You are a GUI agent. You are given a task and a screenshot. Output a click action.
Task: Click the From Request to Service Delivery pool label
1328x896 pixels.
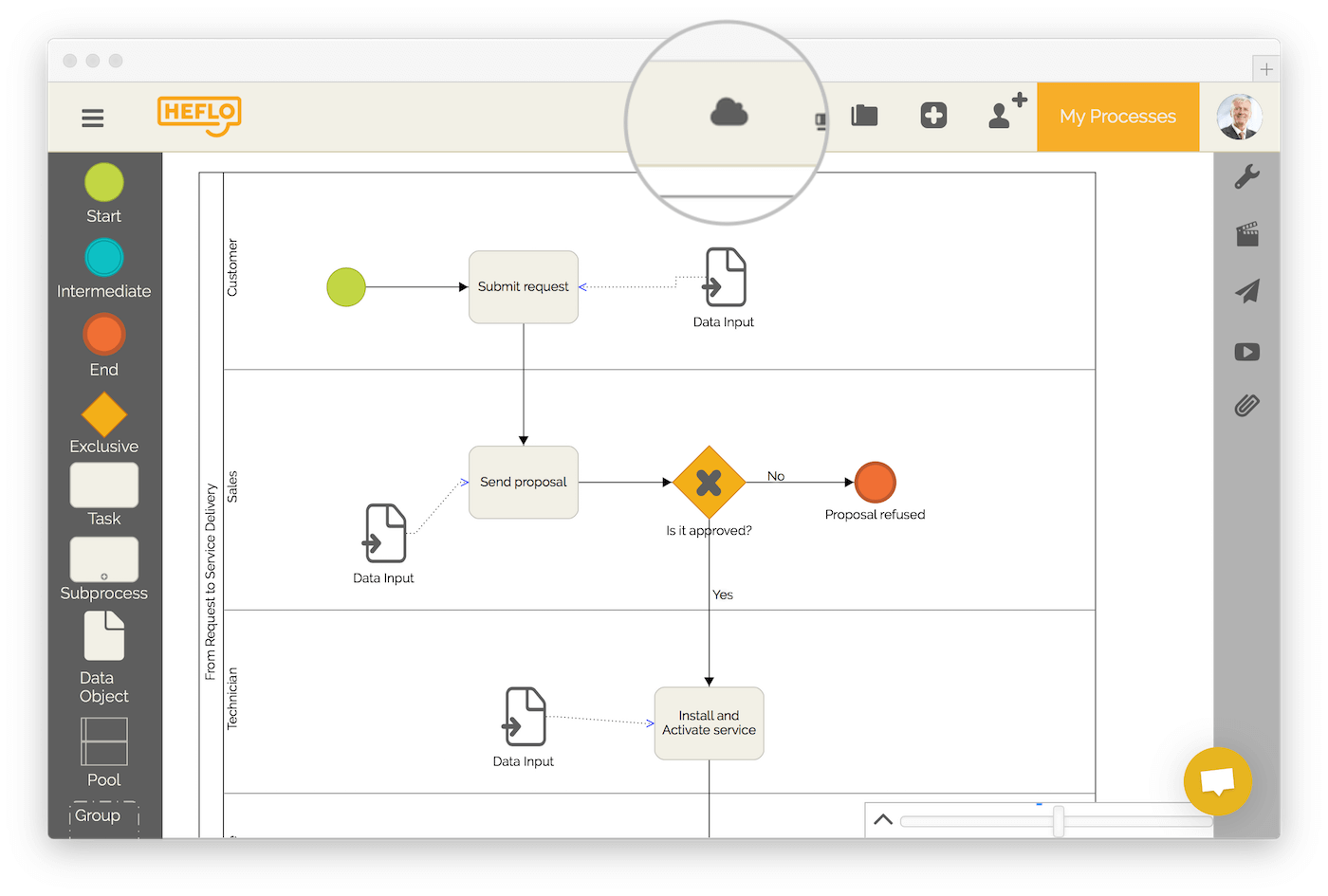211,582
